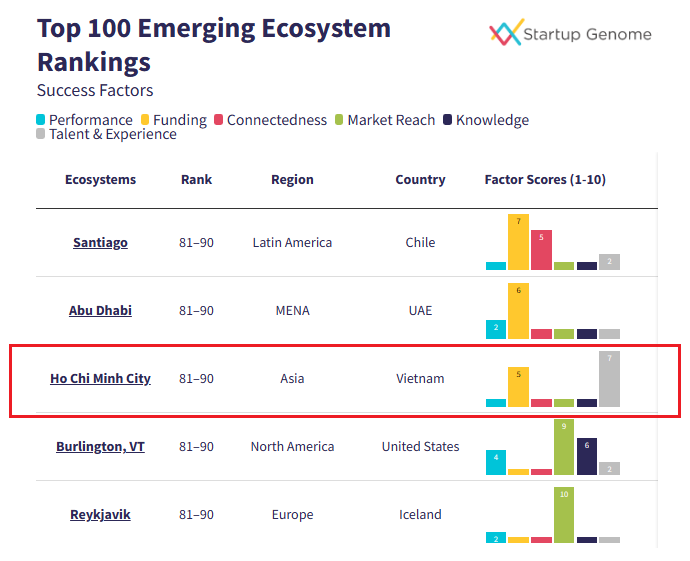
Task: Click the Region column header
Action: click(292, 180)
